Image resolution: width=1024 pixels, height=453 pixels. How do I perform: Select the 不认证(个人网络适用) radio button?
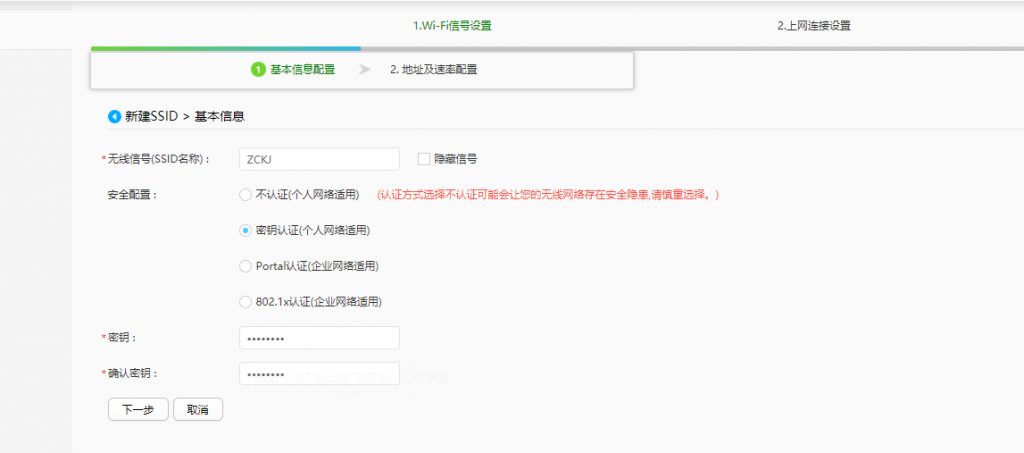coord(246,194)
